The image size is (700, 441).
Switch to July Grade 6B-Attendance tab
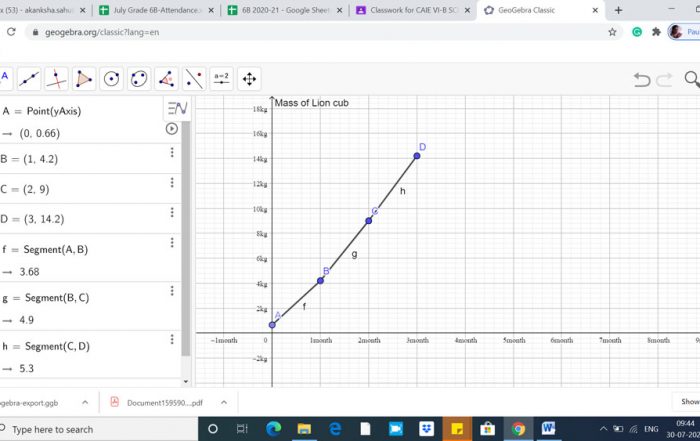[x=155, y=10]
